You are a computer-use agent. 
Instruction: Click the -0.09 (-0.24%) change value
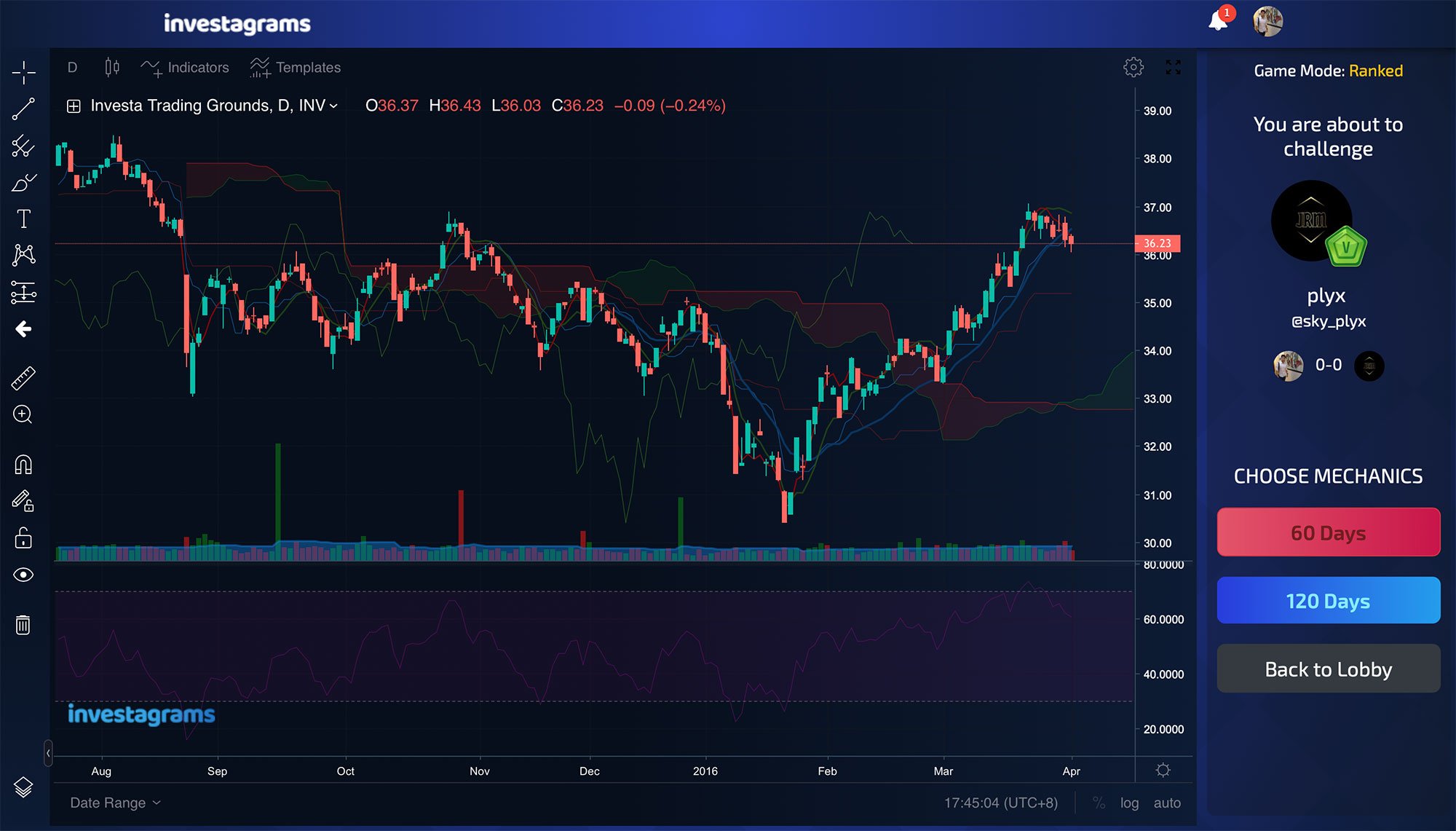coord(670,106)
